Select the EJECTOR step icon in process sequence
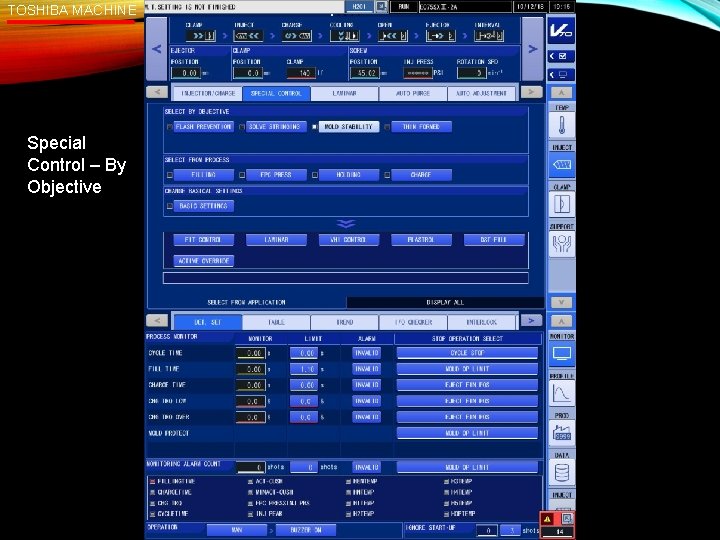The width and height of the screenshot is (720, 540). pos(441,35)
